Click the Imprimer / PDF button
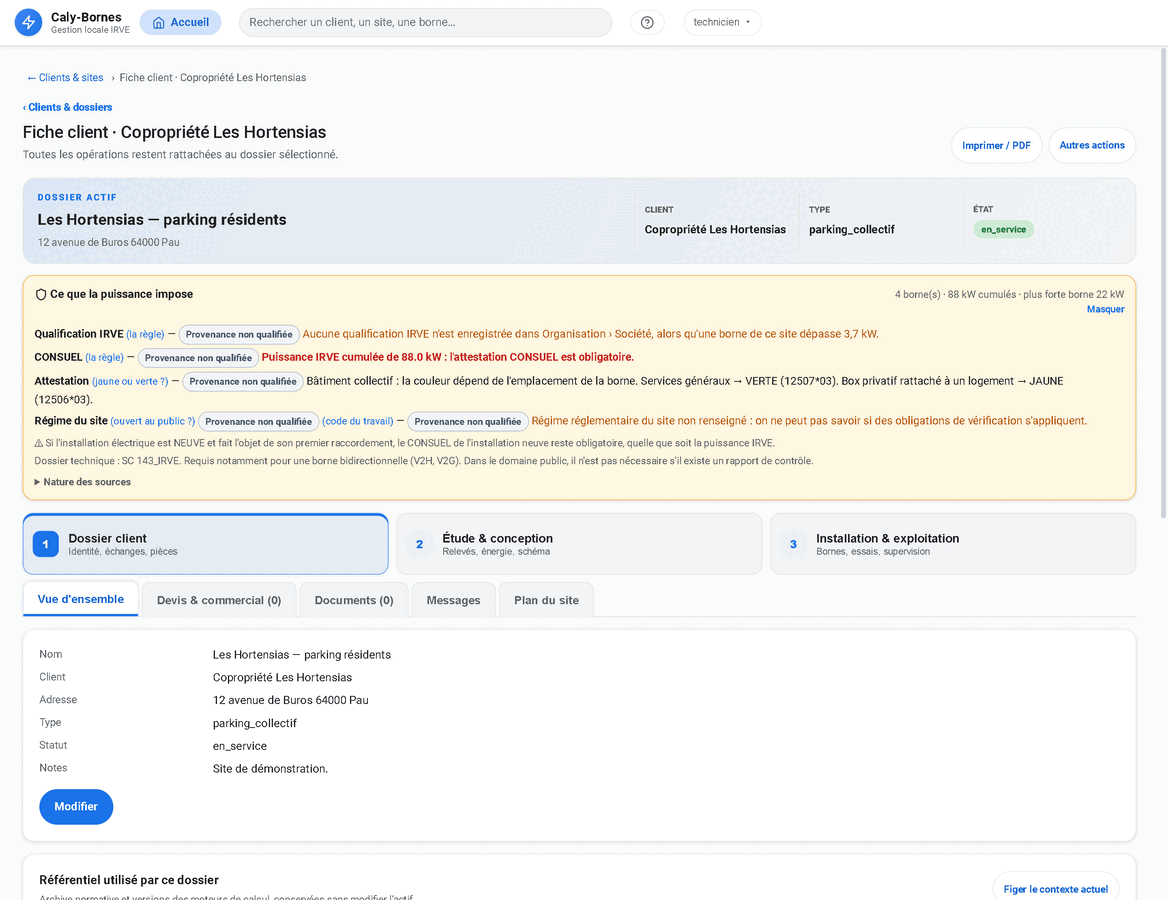Viewport: 1168px width, 900px height. click(x=996, y=145)
